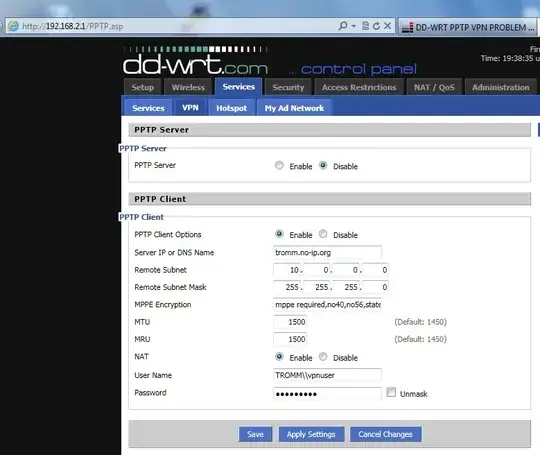Select Disable for PPTP Server
Screen dimensions: 540x455
[x=323, y=165]
